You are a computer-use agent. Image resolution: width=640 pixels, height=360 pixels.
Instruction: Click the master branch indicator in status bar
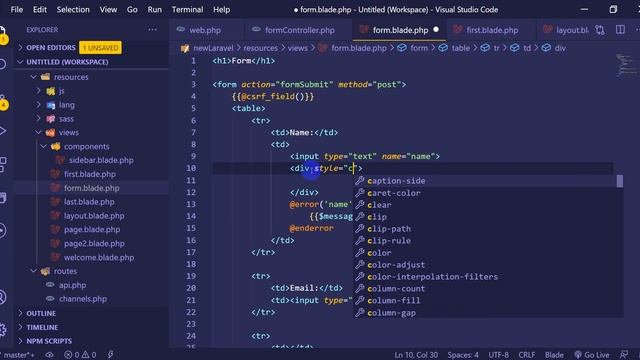19,355
